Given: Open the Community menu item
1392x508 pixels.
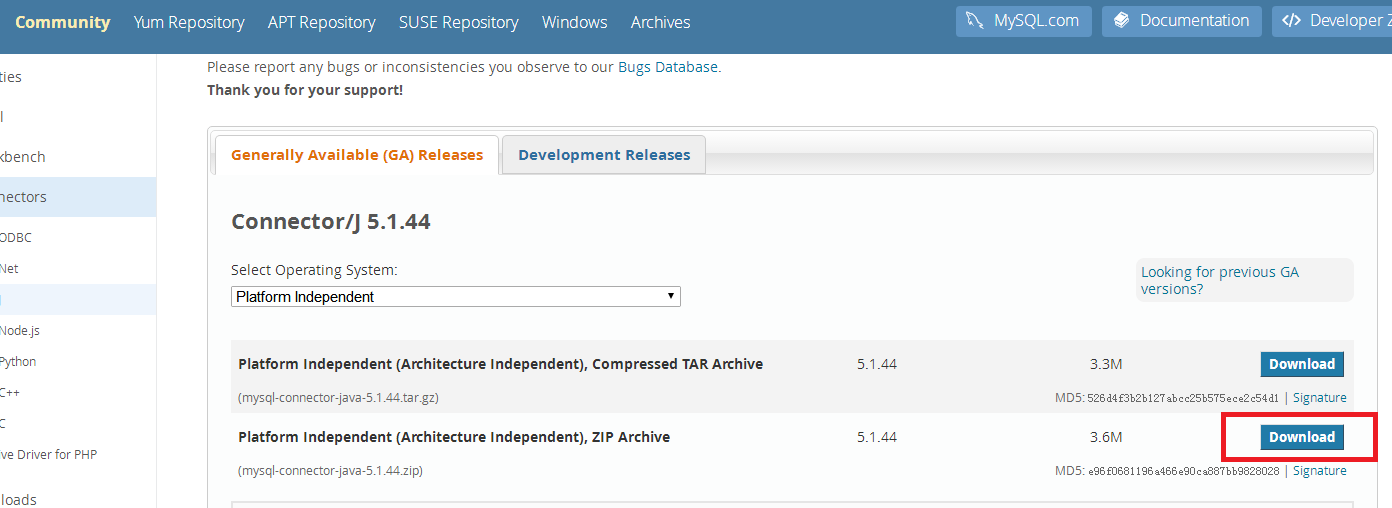Looking at the screenshot, I should (x=63, y=22).
